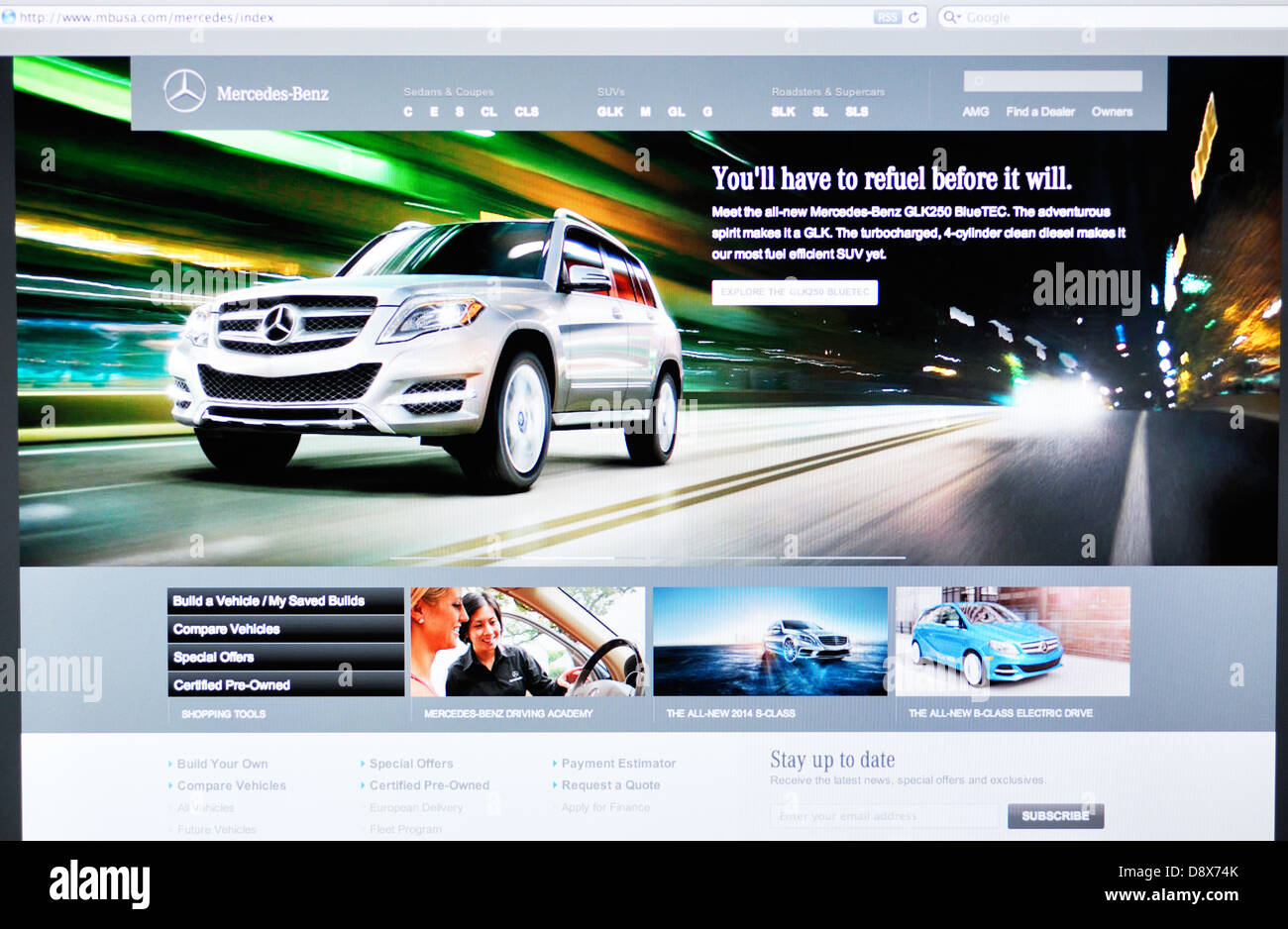
Task: Open the S class sedan menu
Action: pyautogui.click(x=460, y=112)
